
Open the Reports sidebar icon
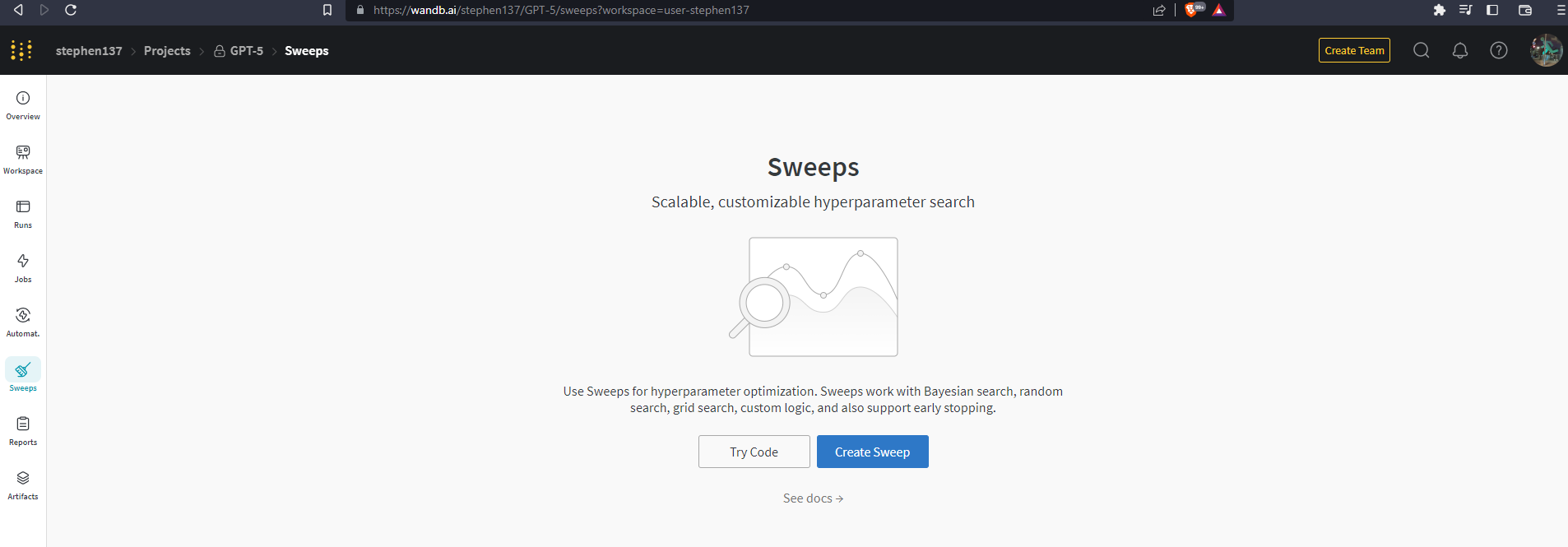coord(23,424)
